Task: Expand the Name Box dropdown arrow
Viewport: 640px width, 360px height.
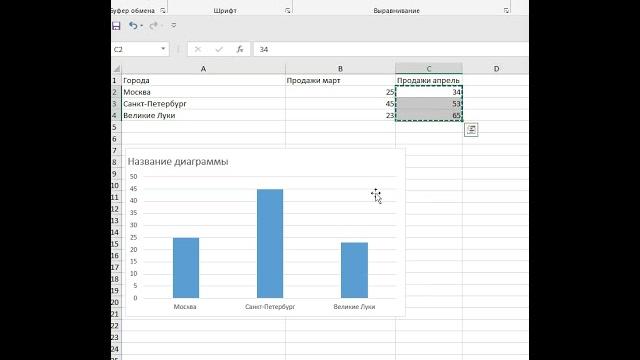Action: pos(163,49)
